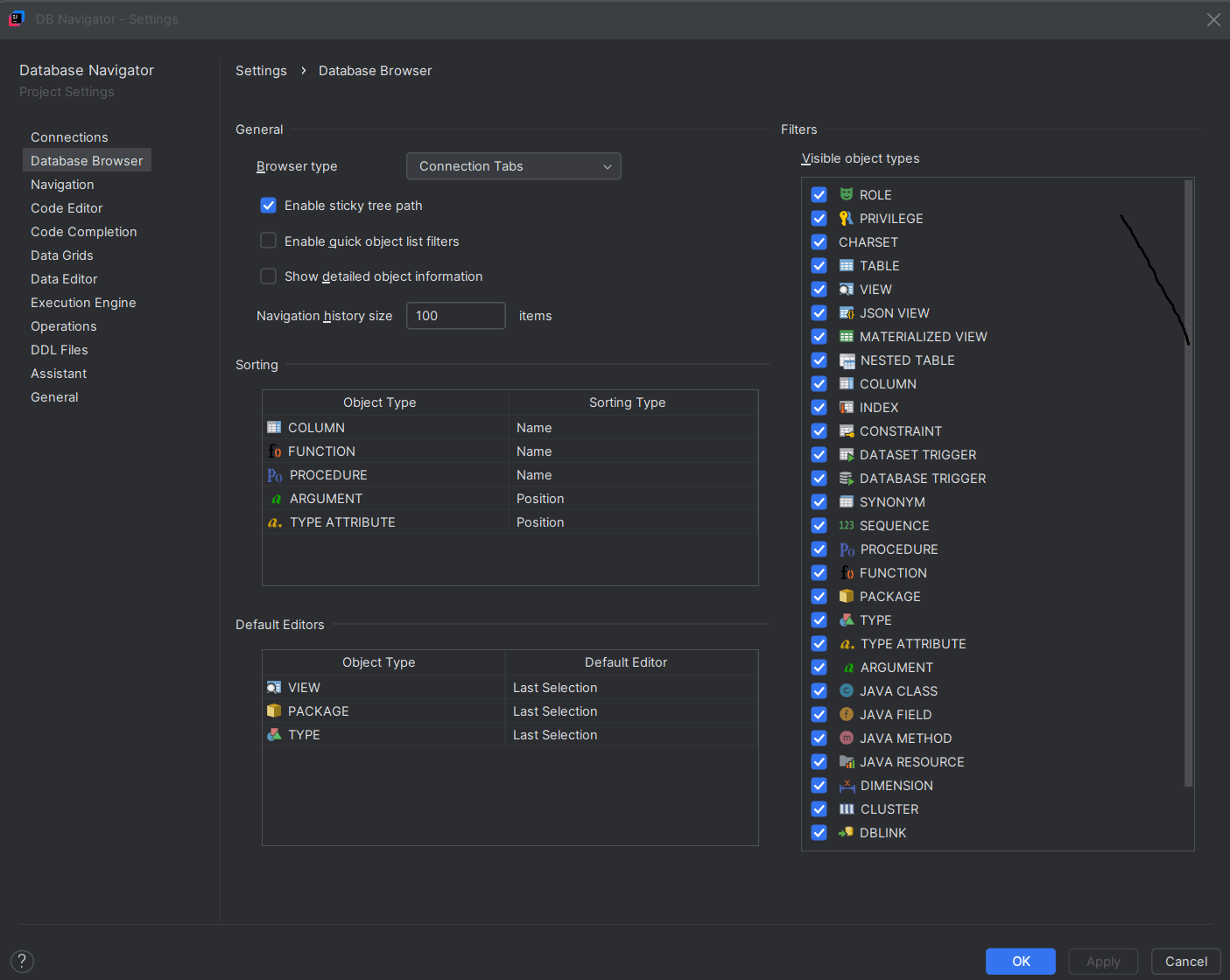Uncheck the CHARSET visibility checkbox
The width and height of the screenshot is (1230, 980).
(819, 241)
